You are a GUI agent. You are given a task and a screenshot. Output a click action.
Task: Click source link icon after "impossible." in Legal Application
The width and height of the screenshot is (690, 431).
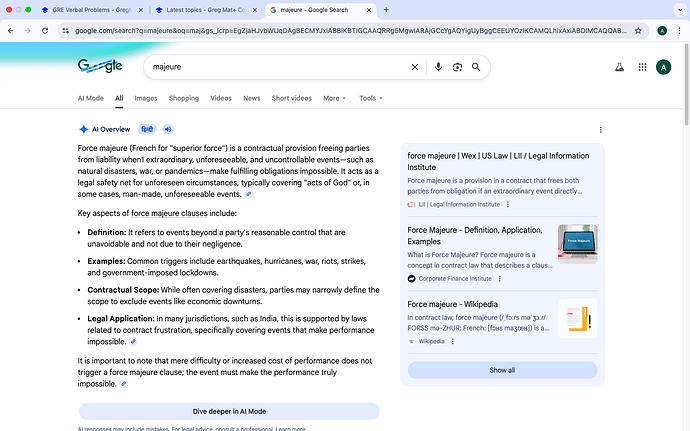133,342
